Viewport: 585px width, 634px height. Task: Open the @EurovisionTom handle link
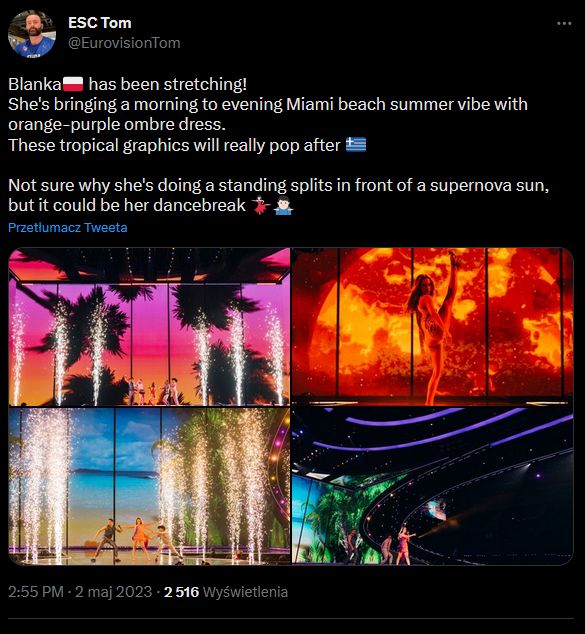tap(124, 43)
